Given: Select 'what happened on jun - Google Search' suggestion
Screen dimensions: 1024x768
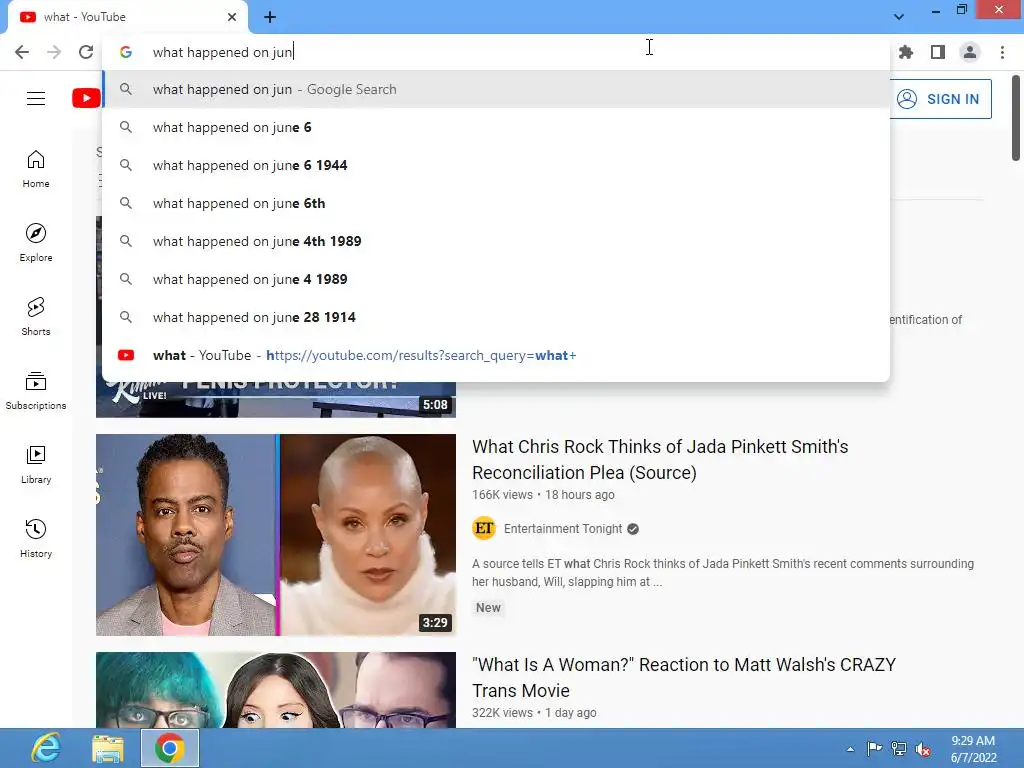Looking at the screenshot, I should pyautogui.click(x=496, y=89).
